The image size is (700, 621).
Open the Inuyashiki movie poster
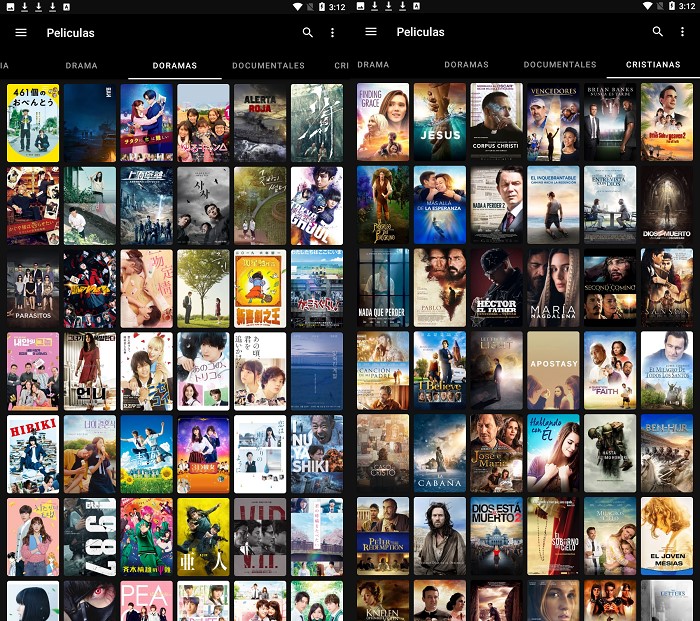click(317, 454)
